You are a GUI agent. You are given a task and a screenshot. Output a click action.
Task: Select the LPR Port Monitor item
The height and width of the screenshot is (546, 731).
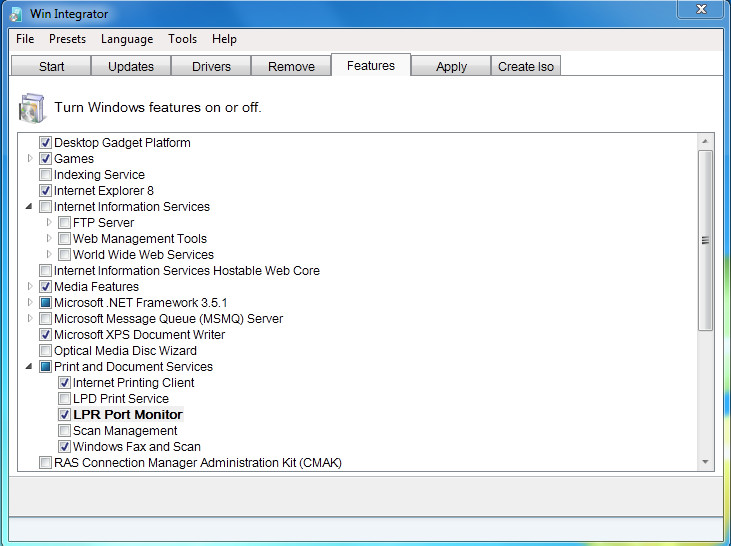pyautogui.click(x=127, y=415)
